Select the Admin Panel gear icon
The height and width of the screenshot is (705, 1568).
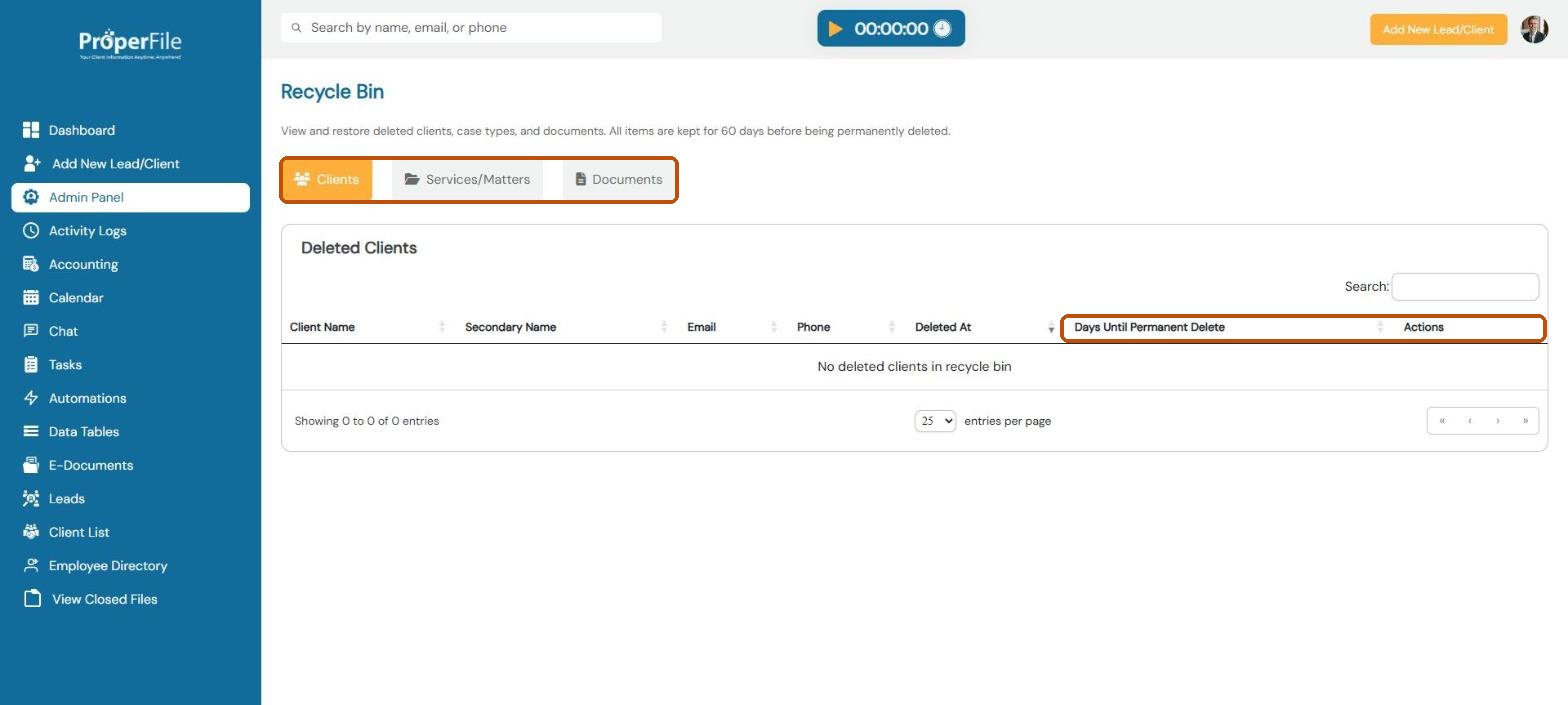[x=31, y=197]
